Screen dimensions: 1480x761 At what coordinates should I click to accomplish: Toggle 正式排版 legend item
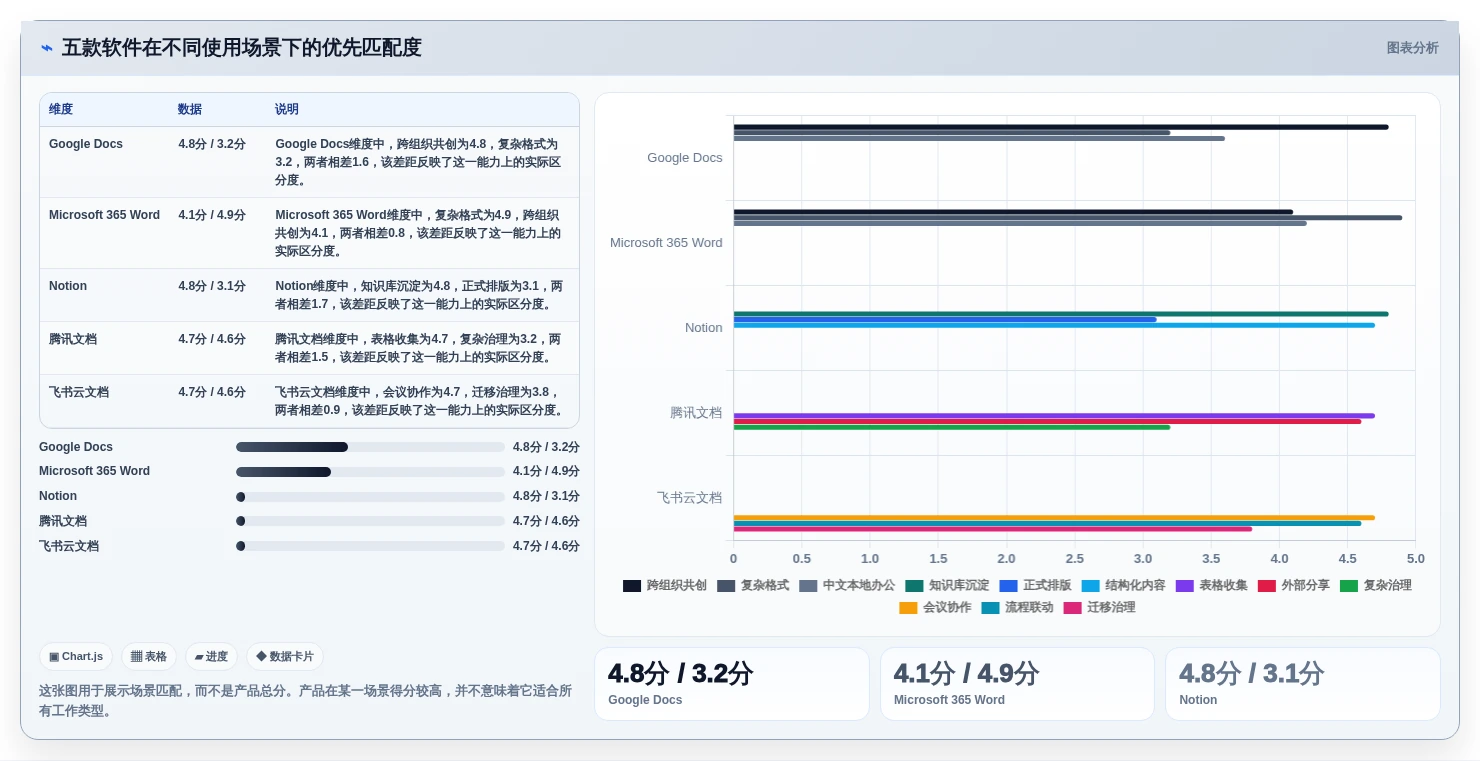tap(1035, 586)
